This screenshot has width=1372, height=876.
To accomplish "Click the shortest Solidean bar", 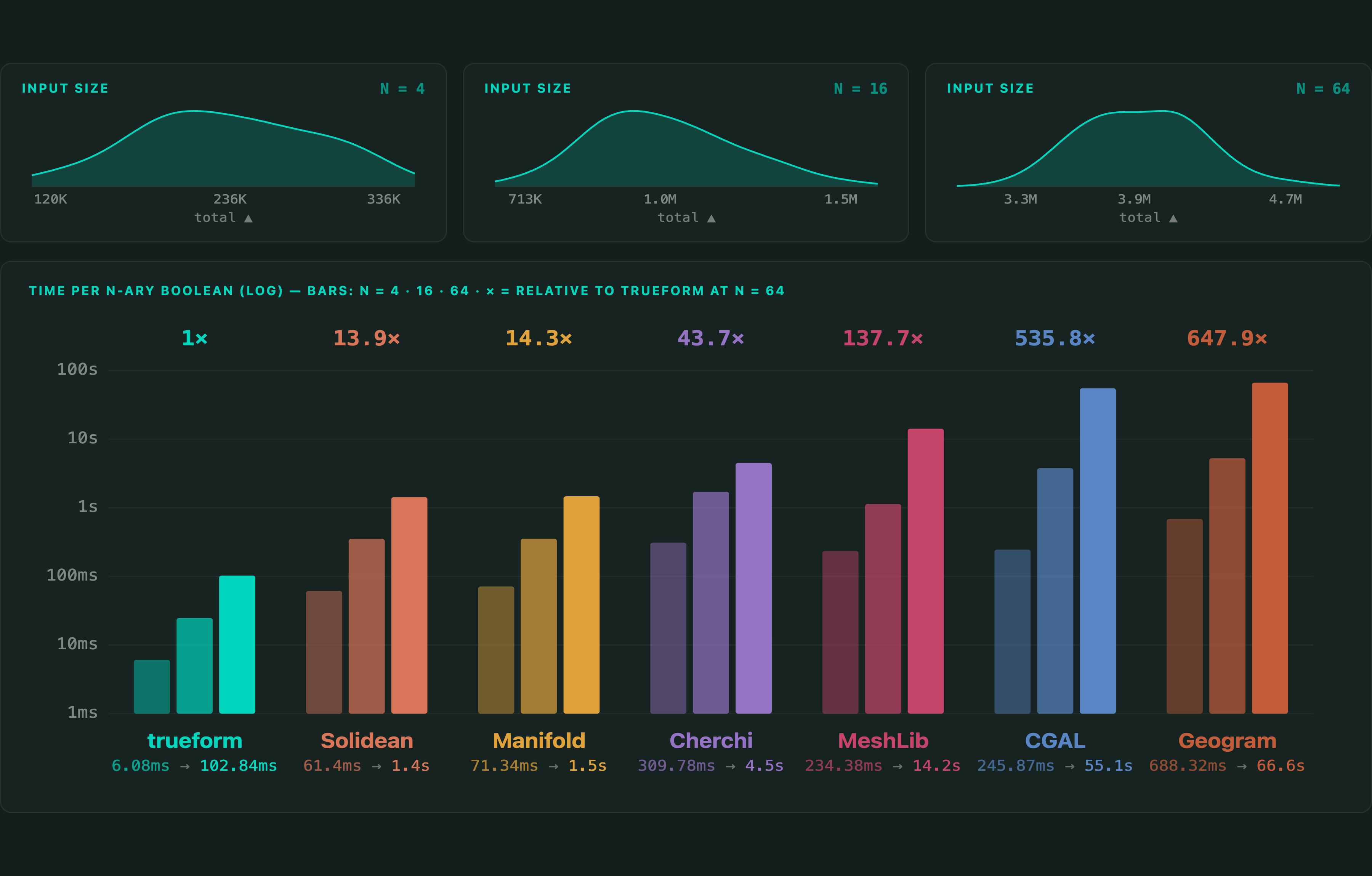I will (x=324, y=652).
